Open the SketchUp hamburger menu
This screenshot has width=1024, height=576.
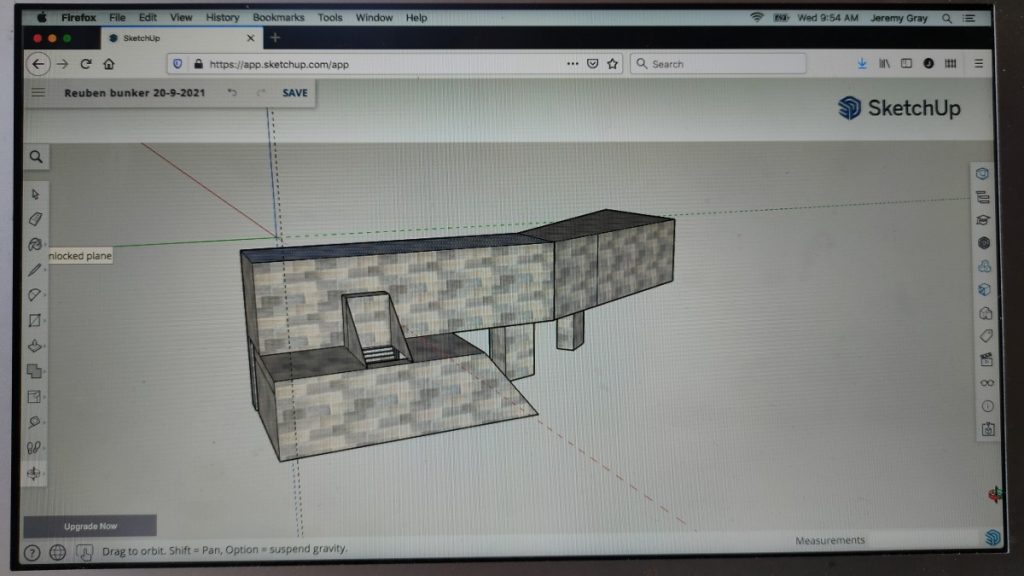(39, 93)
